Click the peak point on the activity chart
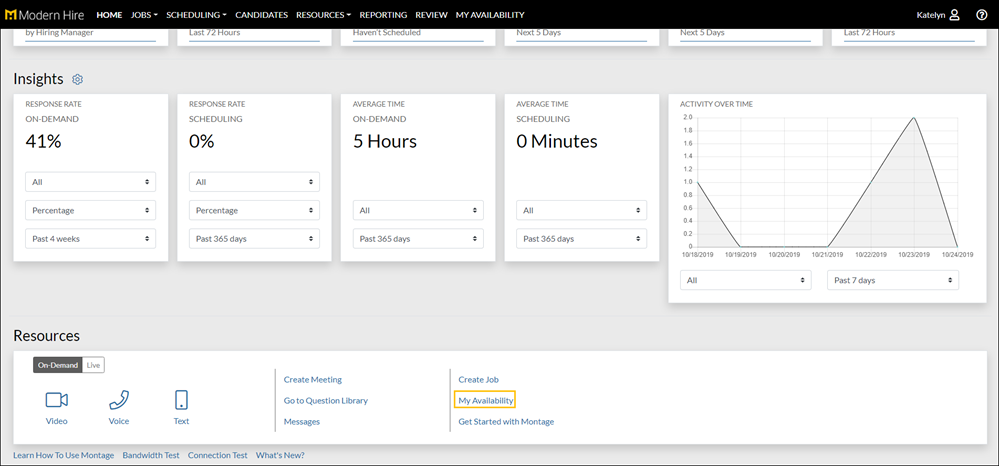The height and width of the screenshot is (466, 1000). (913, 118)
